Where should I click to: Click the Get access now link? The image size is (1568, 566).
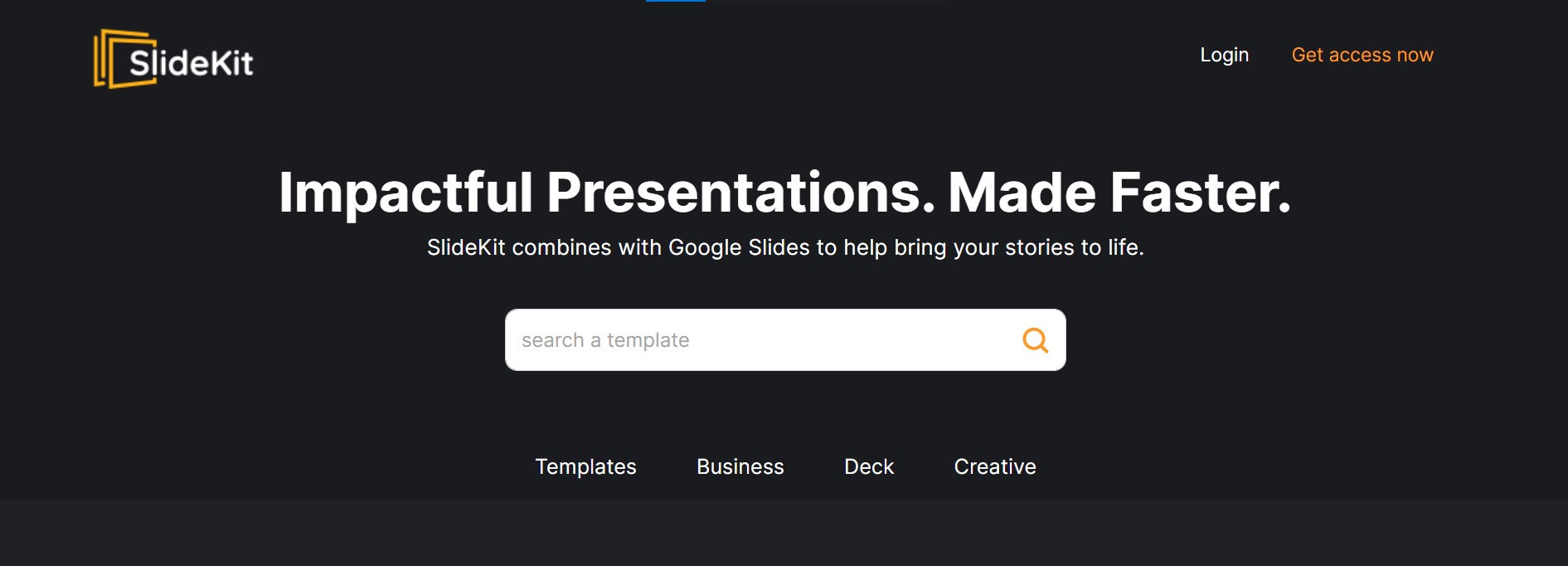tap(1362, 55)
